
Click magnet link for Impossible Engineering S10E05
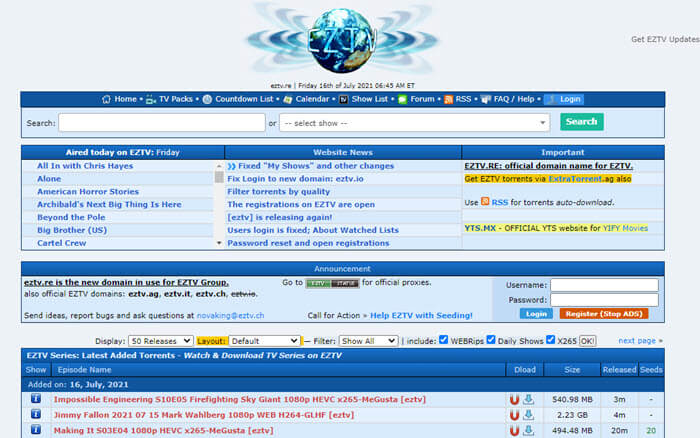point(514,400)
